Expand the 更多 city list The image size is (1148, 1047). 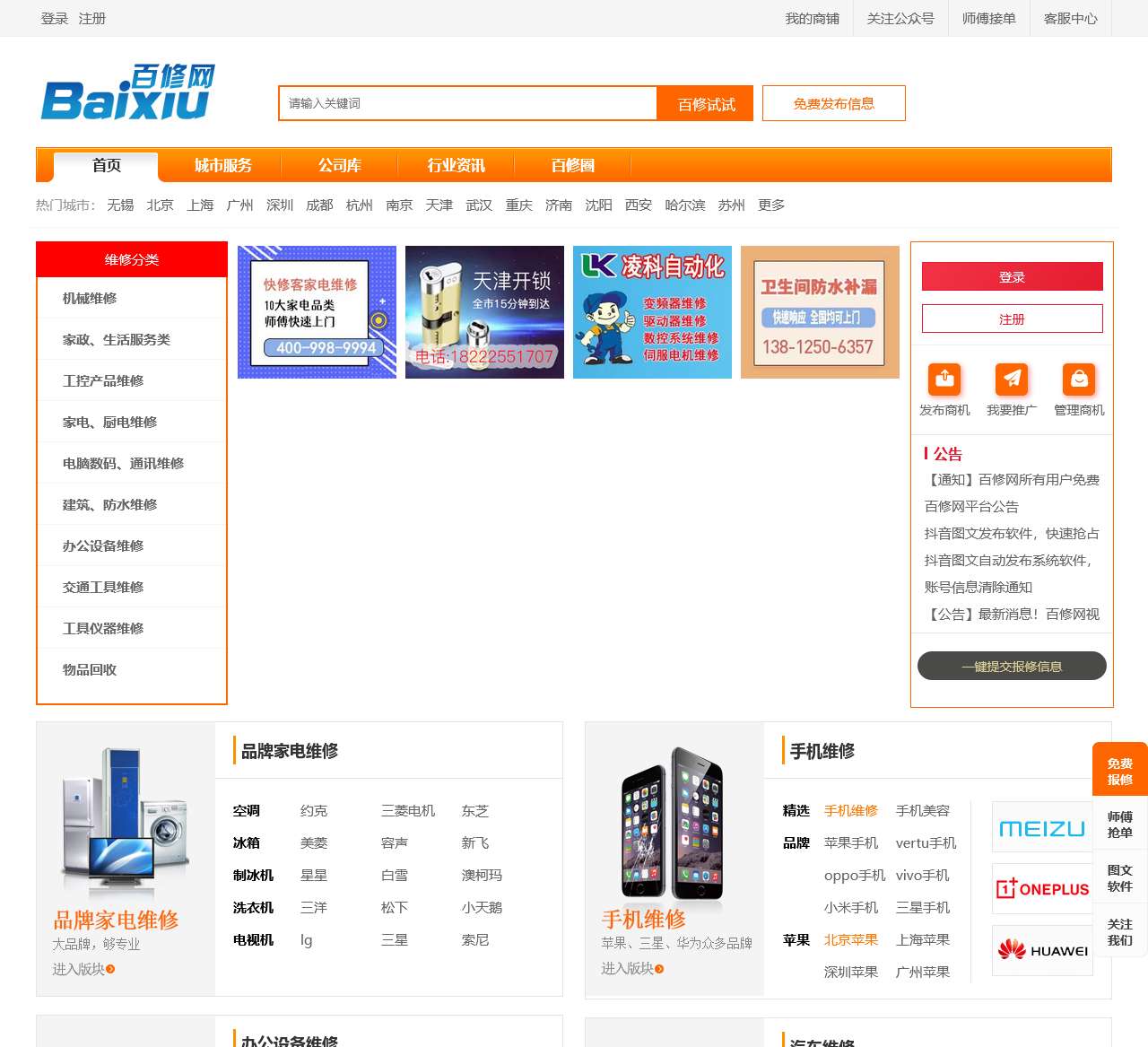(772, 205)
